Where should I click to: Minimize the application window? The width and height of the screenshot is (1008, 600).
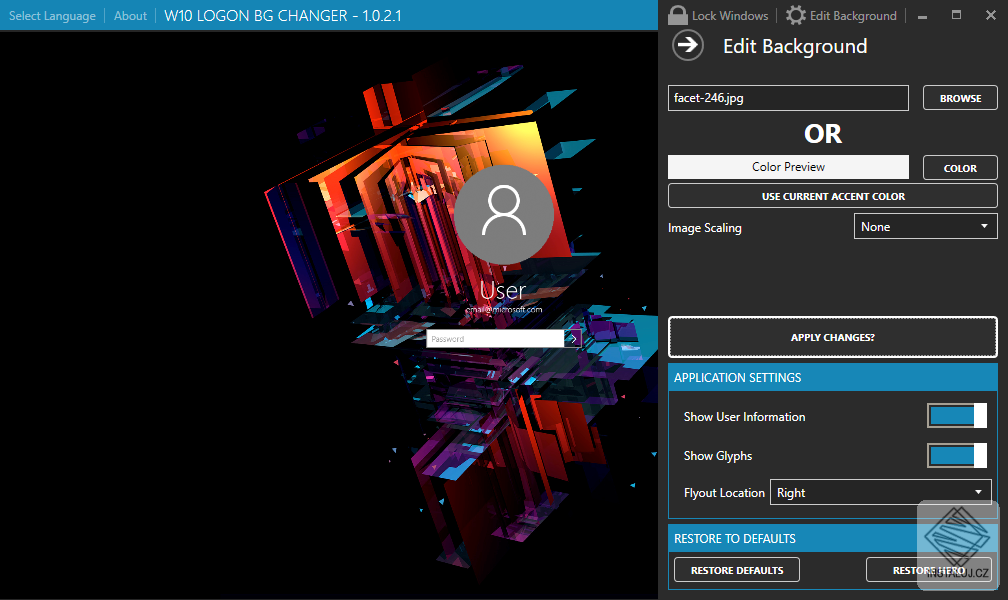tap(922, 15)
